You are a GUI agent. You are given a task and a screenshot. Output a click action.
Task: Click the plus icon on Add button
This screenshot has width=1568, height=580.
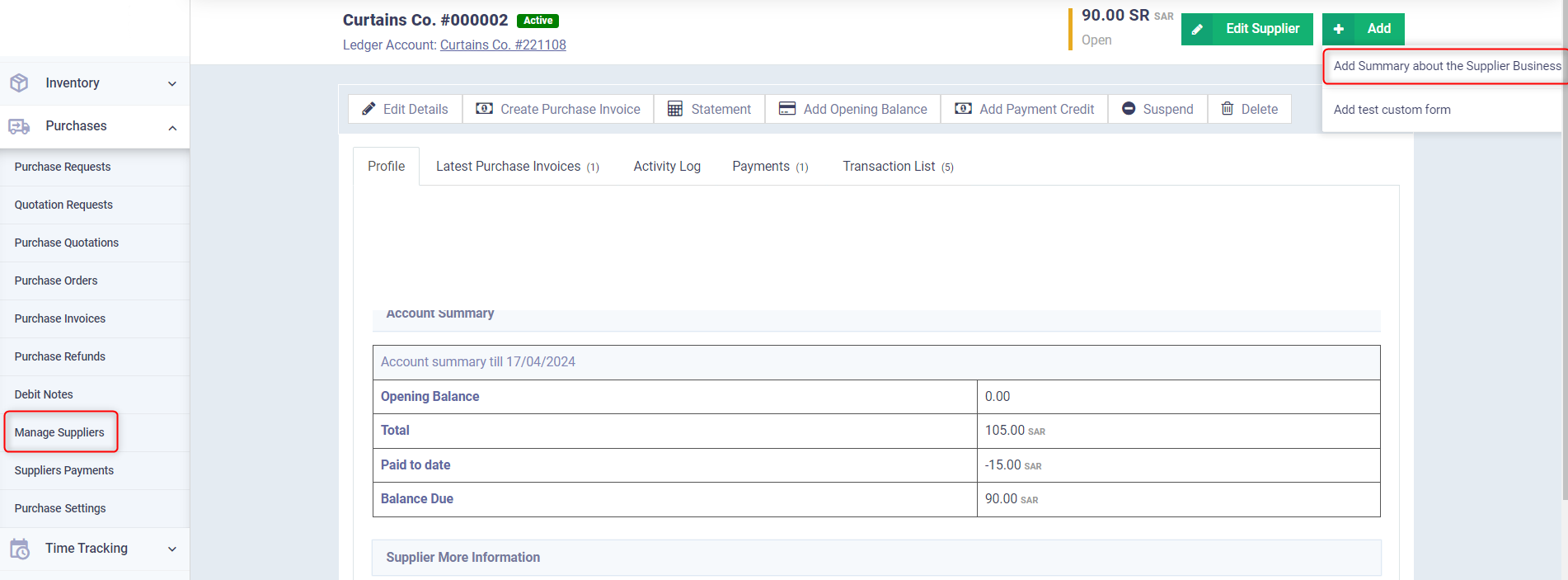(x=1339, y=30)
